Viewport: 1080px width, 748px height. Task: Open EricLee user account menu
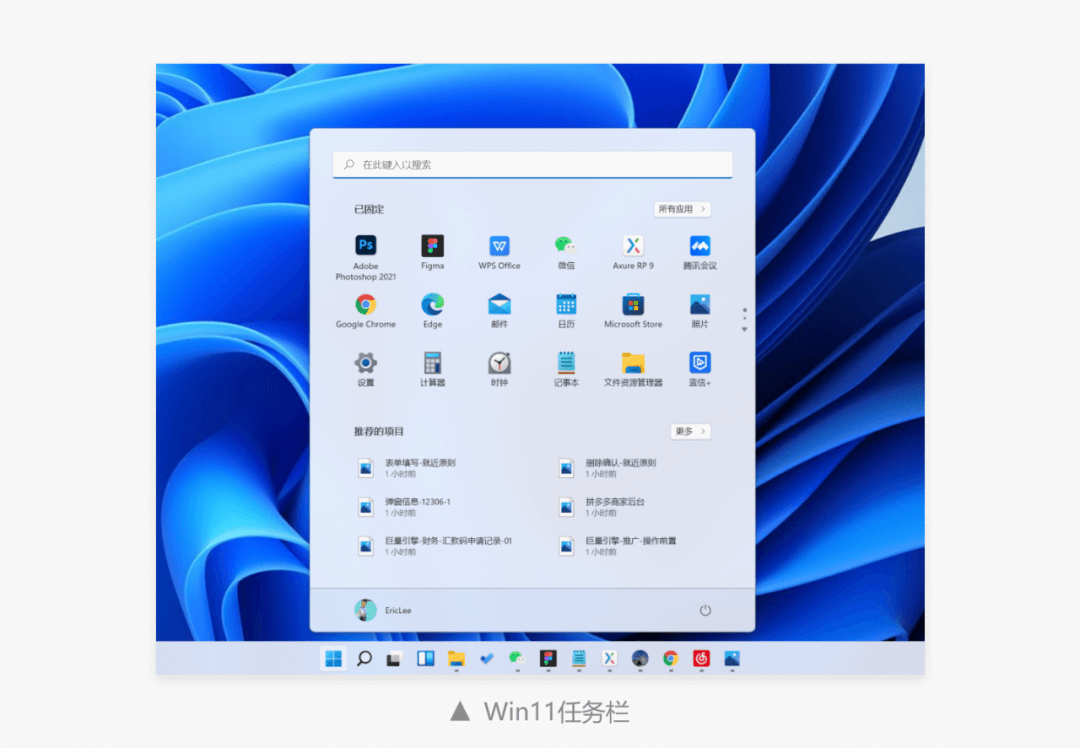(383, 610)
